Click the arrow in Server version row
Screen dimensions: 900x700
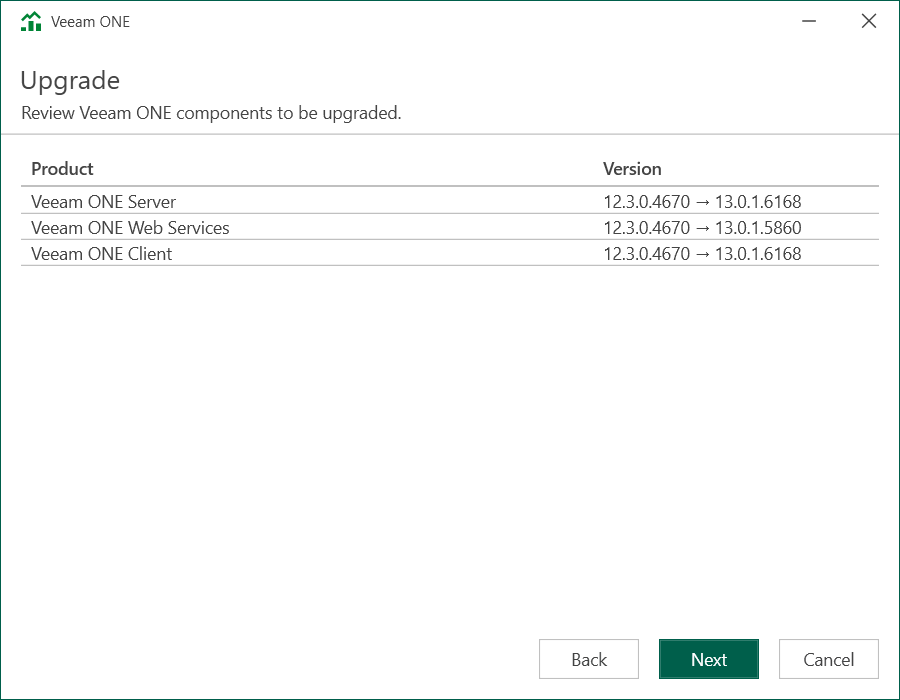pos(702,202)
